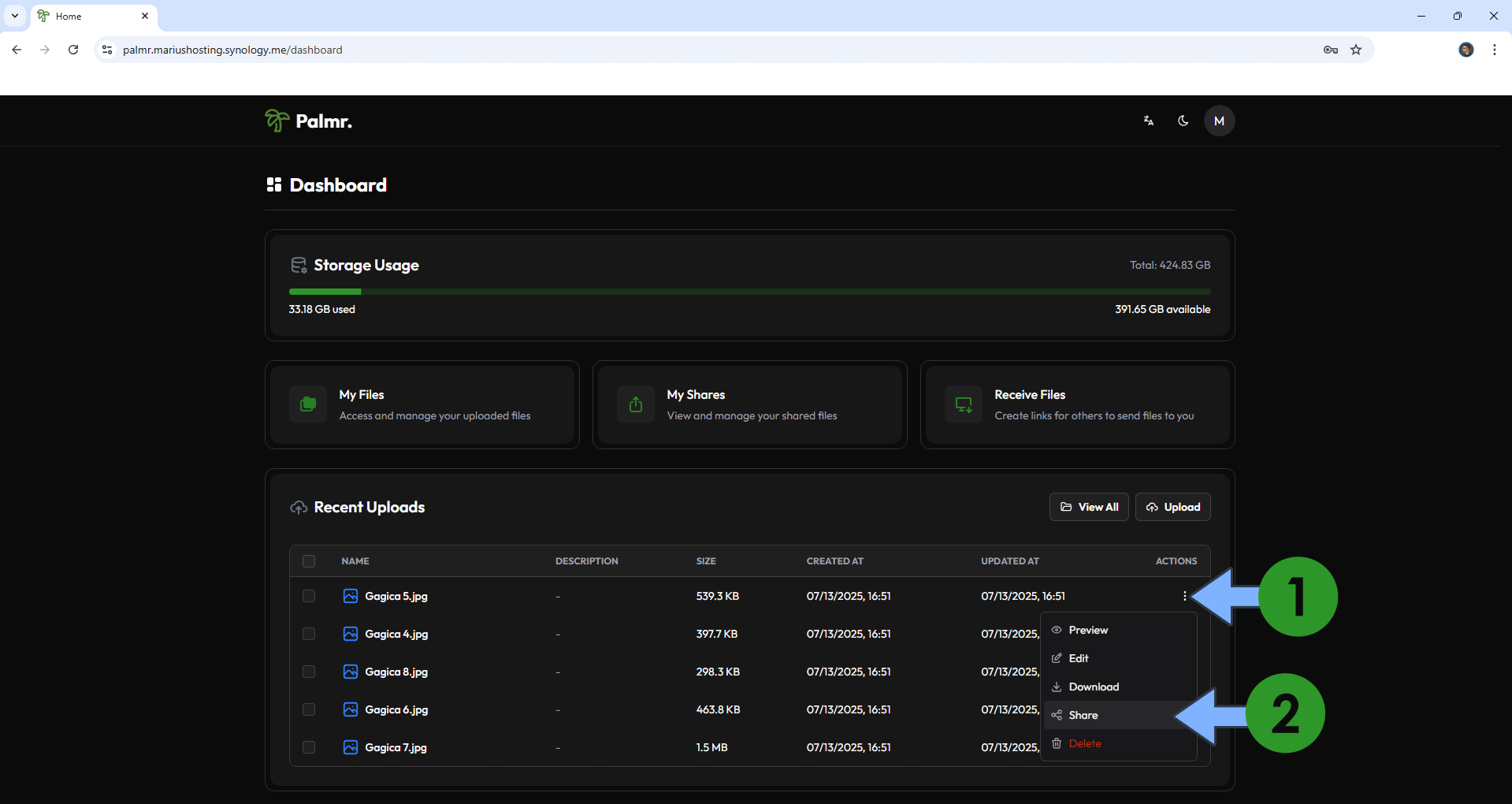Click the image icon of Gagica 6.jpg
The height and width of the screenshot is (804, 1512).
[x=351, y=709]
